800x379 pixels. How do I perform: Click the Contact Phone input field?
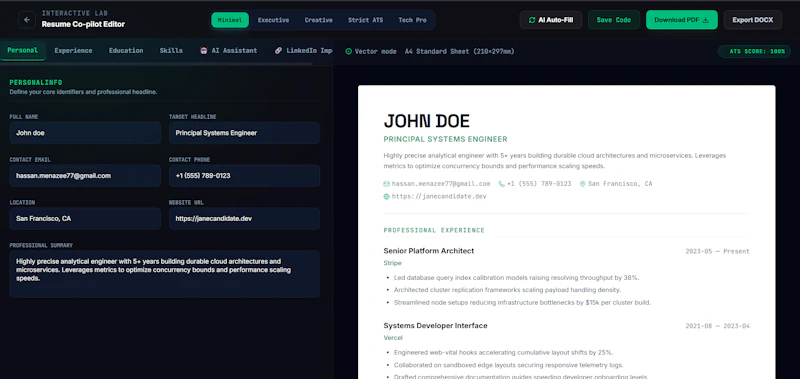tap(244, 175)
